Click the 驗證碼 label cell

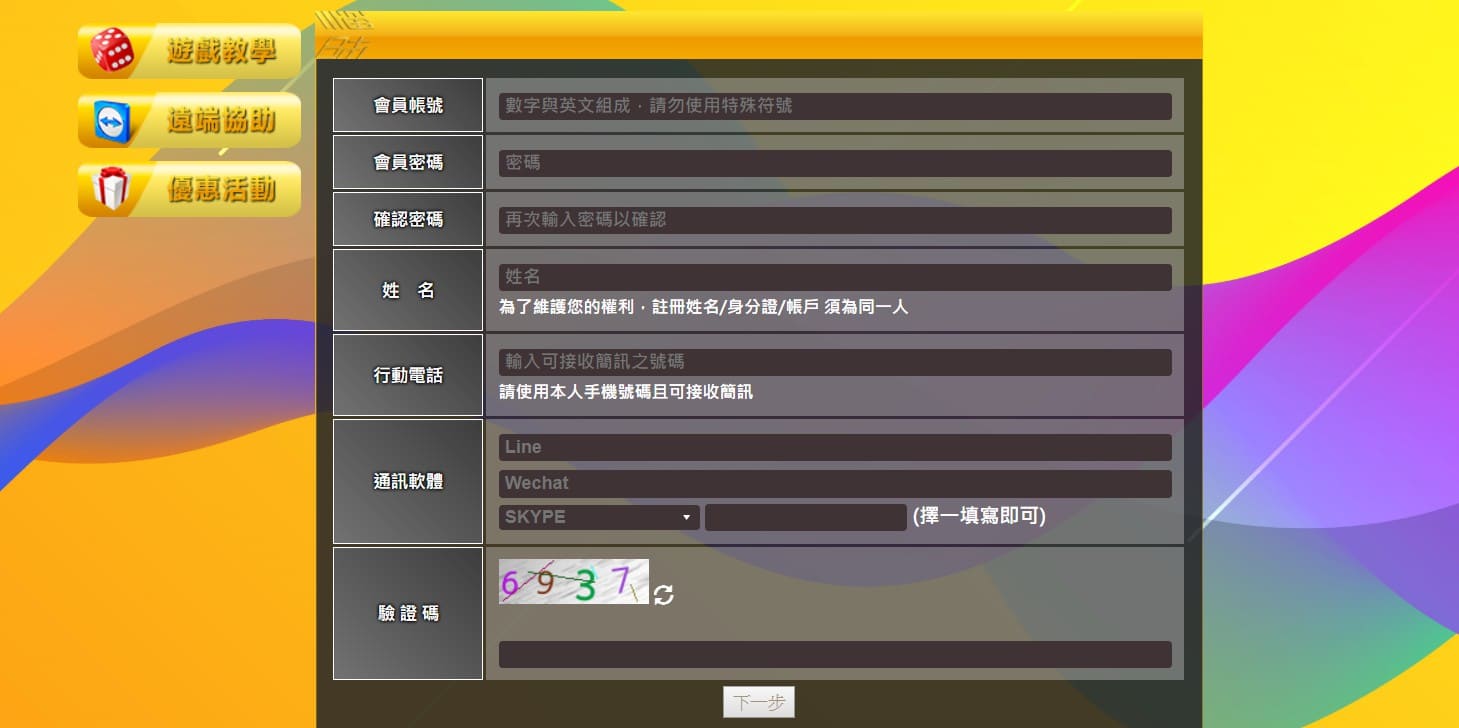pos(408,613)
